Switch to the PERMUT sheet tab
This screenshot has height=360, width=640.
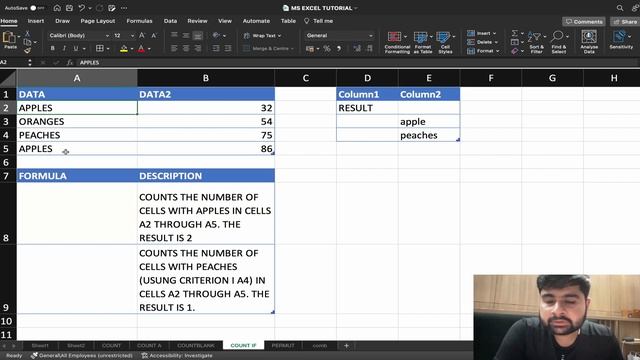(283, 345)
